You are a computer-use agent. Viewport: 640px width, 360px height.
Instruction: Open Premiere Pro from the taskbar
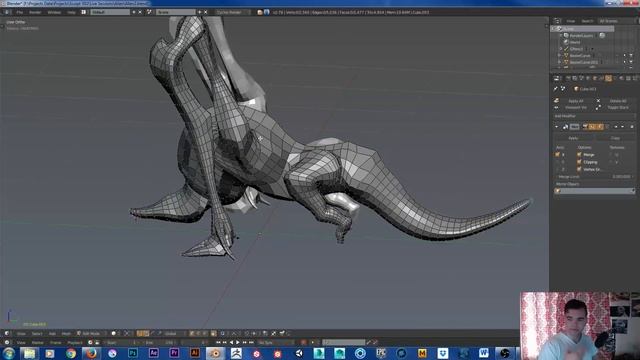tap(174, 353)
